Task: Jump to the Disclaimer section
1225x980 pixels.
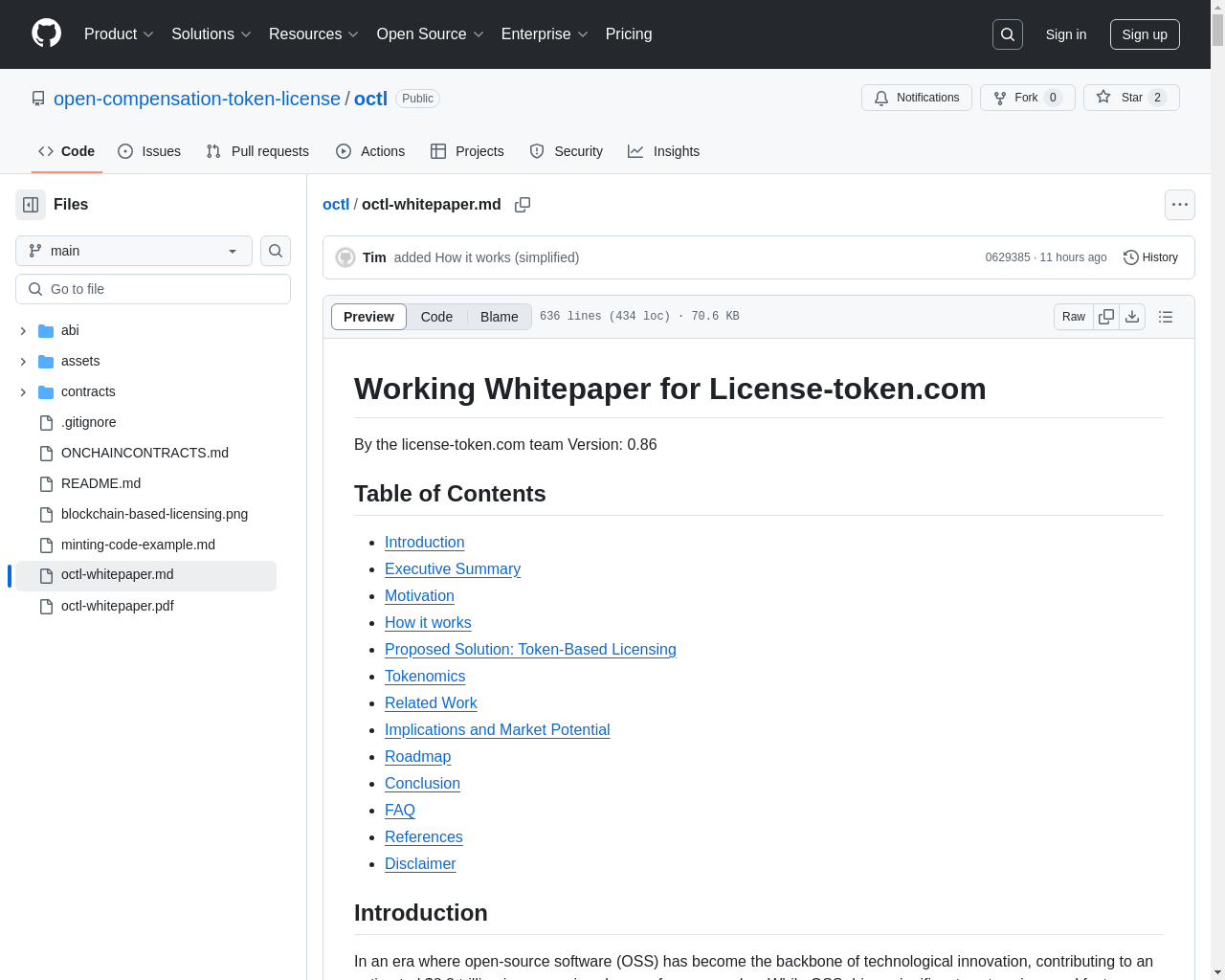Action: (420, 863)
